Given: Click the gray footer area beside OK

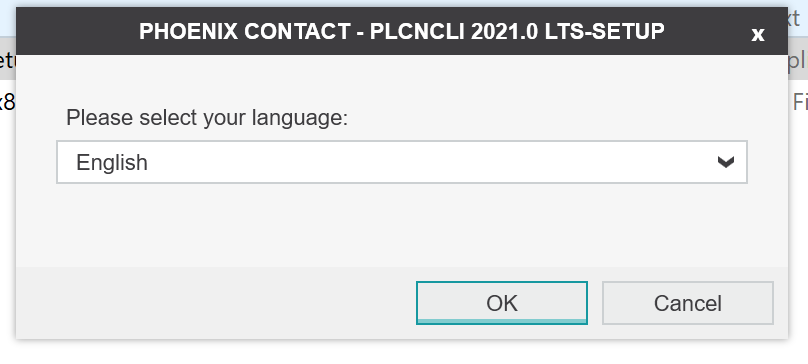Looking at the screenshot, I should coord(215,303).
